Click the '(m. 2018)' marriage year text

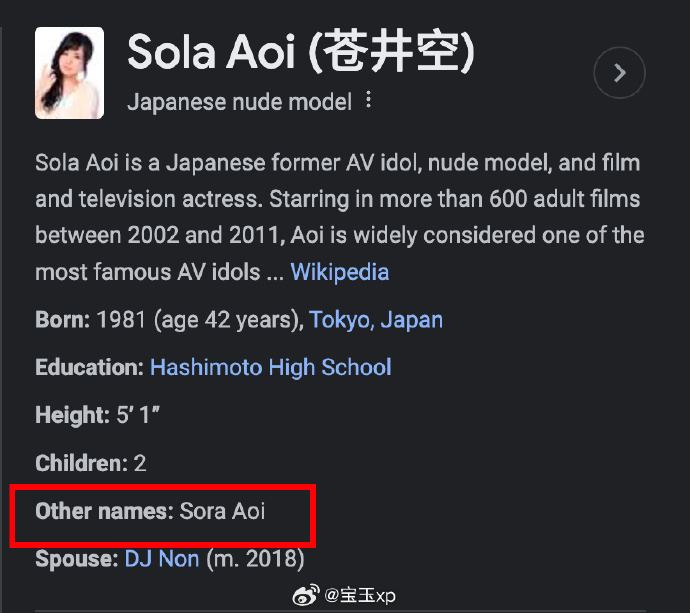[x=255, y=559]
